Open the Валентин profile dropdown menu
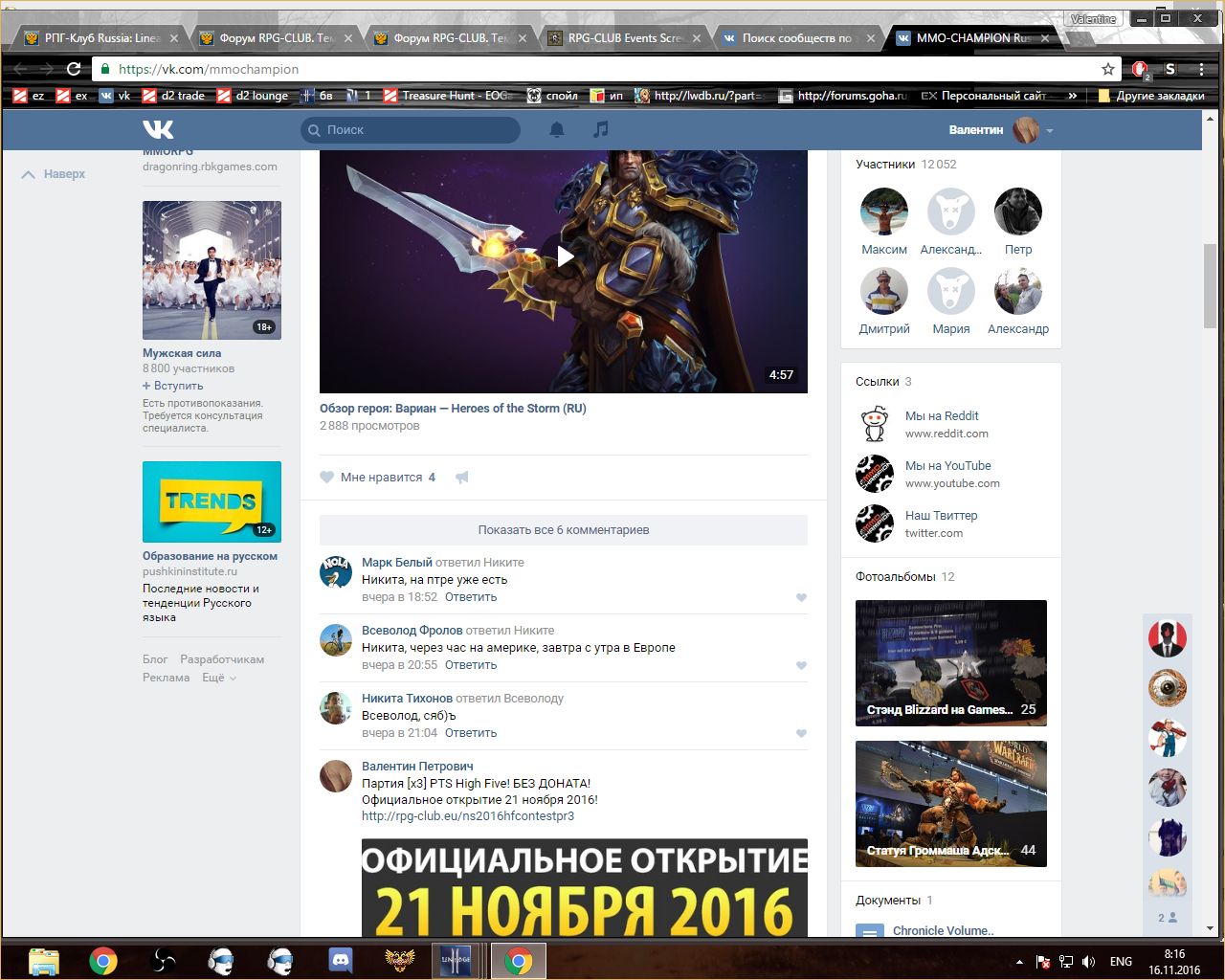The height and width of the screenshot is (980, 1225). point(1001,129)
